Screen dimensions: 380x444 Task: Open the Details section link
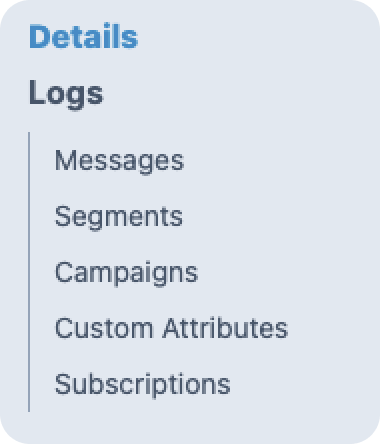pos(83,36)
